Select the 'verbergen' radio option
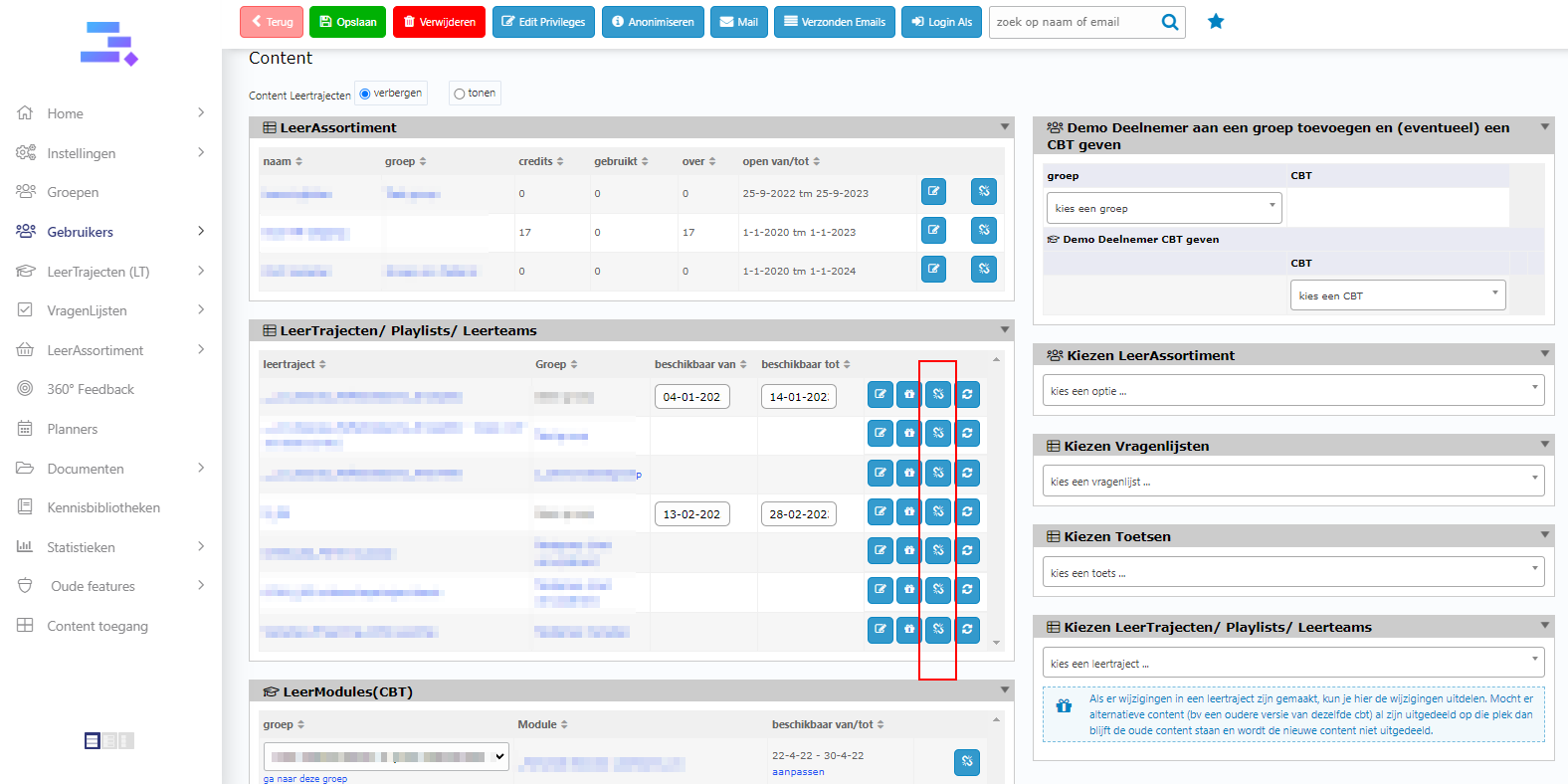 (365, 94)
